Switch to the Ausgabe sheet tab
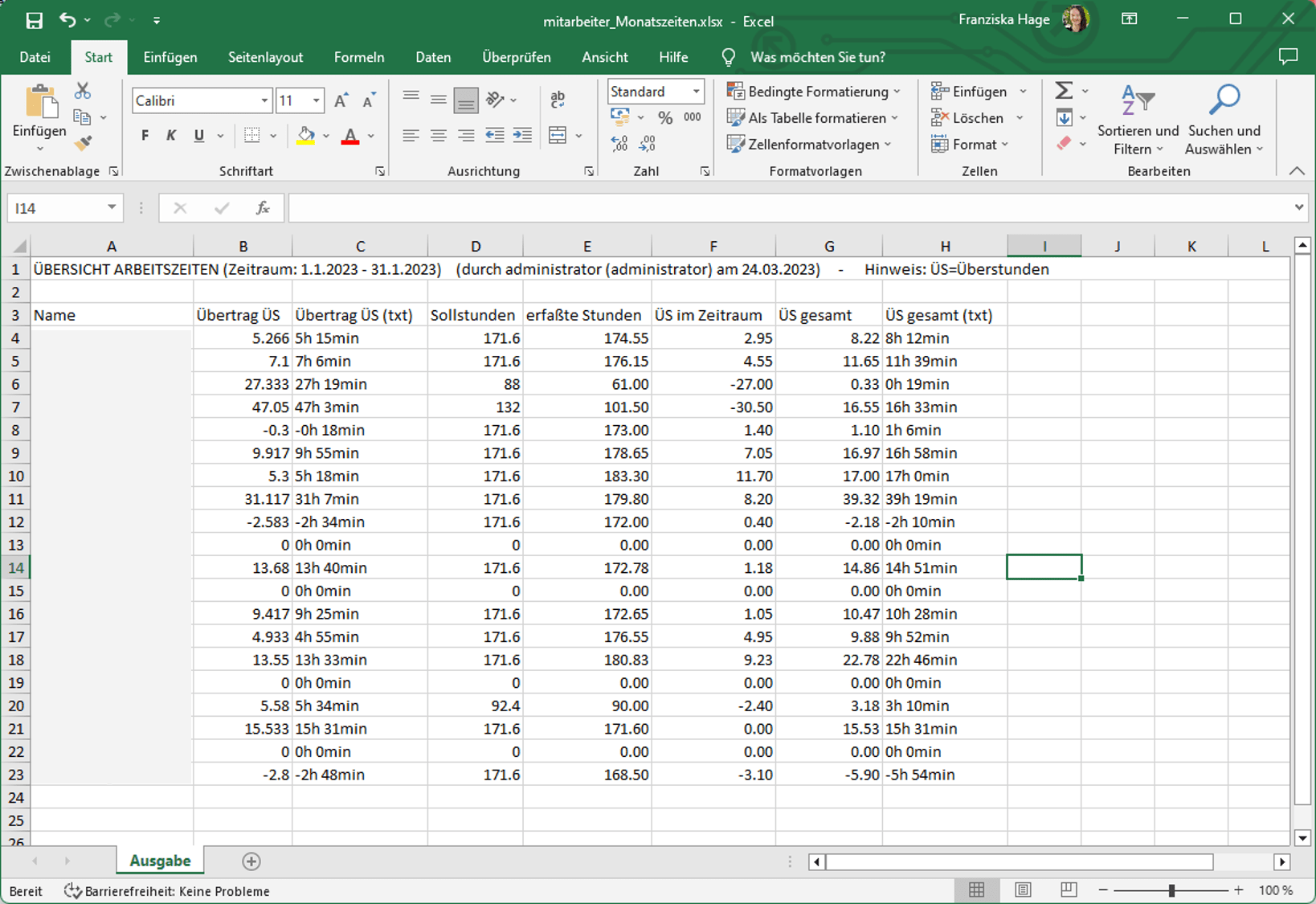The width and height of the screenshot is (1316, 904). [x=160, y=861]
